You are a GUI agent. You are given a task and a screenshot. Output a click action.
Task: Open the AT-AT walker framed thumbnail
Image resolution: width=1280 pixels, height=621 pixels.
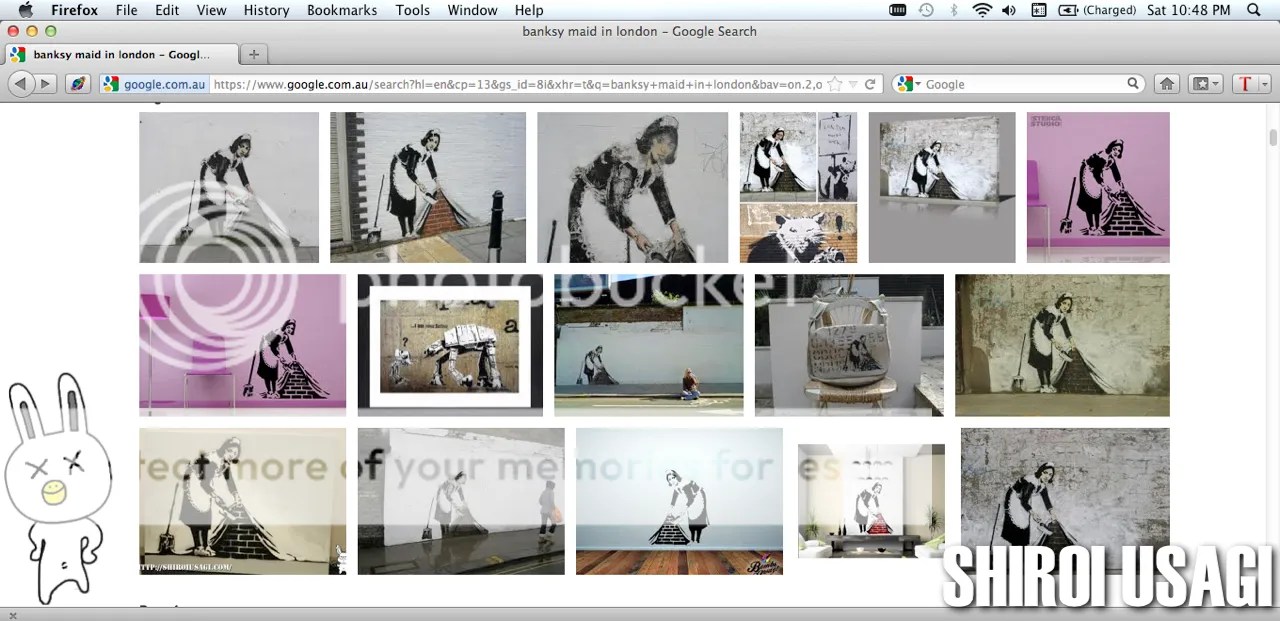click(450, 345)
